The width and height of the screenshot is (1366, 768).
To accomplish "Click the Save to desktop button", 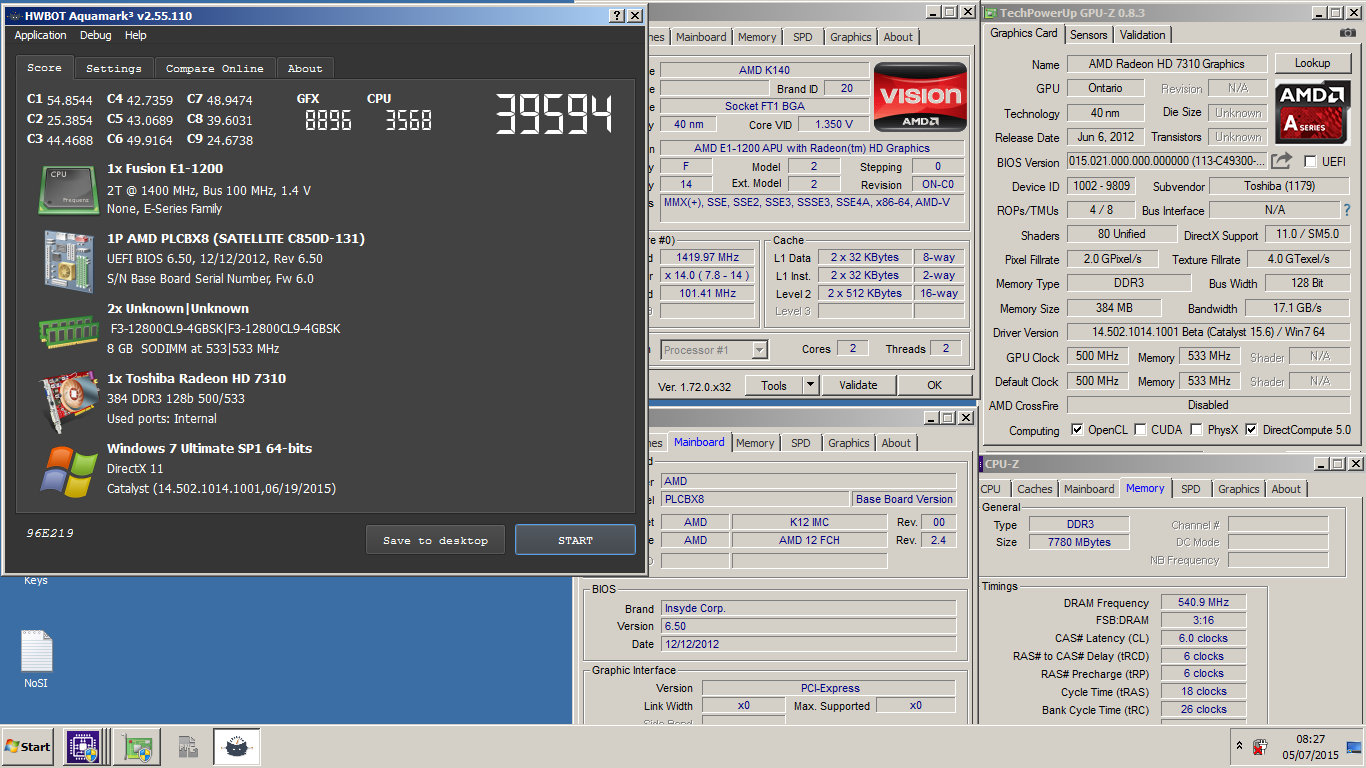I will (x=436, y=540).
